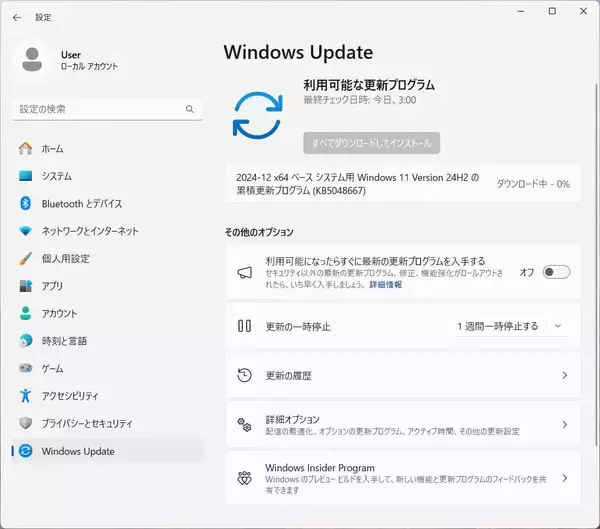Screen dimensions: 600x529
Task: Click the 更新の履歴 row
Action: [403, 376]
